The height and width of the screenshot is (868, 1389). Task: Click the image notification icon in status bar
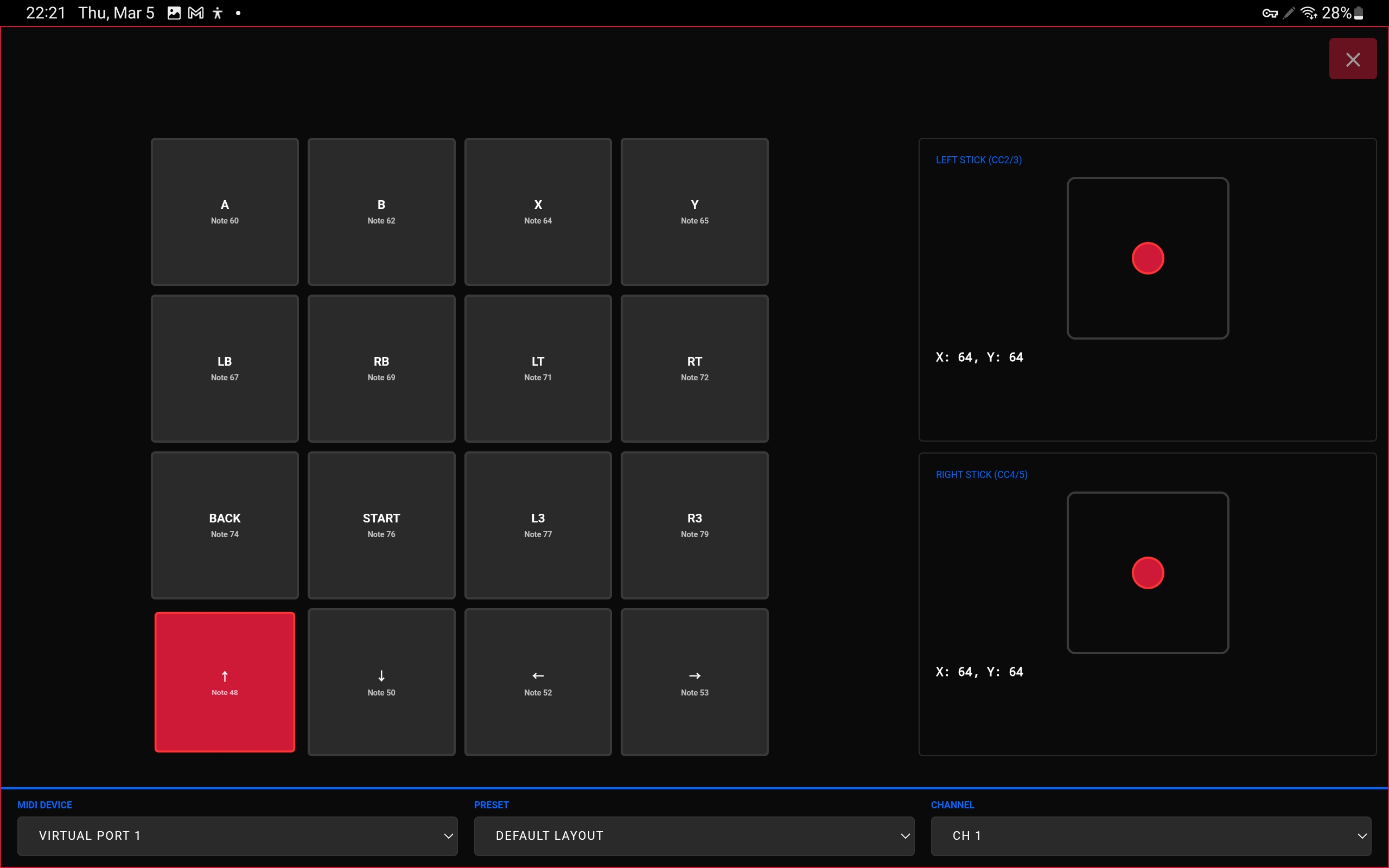(x=174, y=12)
